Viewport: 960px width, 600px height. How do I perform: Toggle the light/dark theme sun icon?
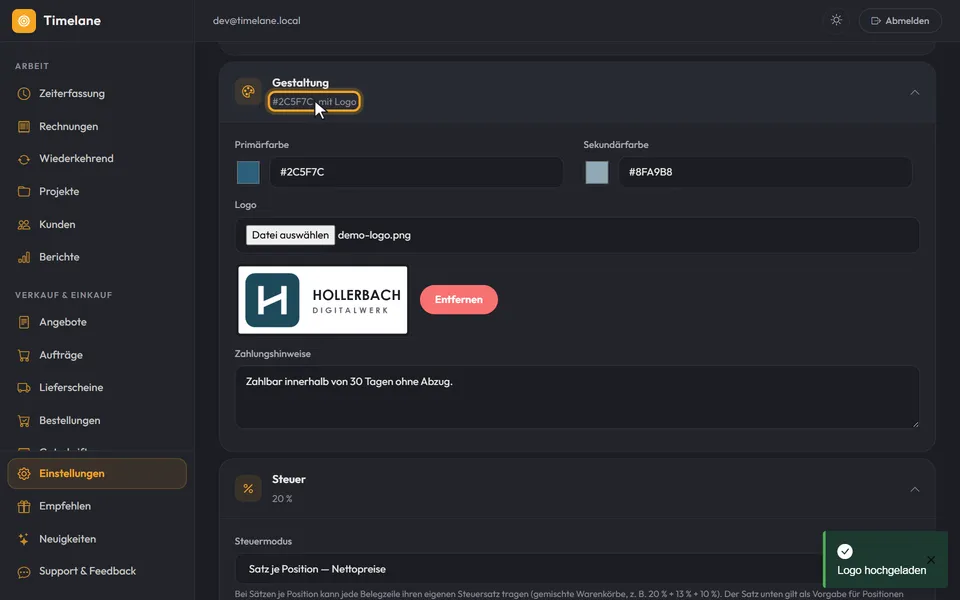click(x=836, y=20)
